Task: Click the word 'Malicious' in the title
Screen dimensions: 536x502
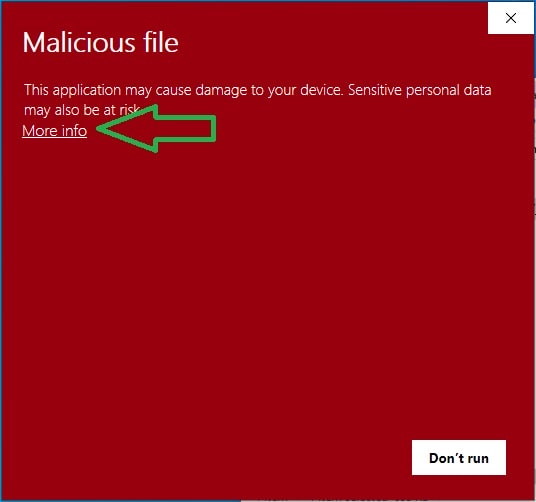Action: click(x=79, y=42)
